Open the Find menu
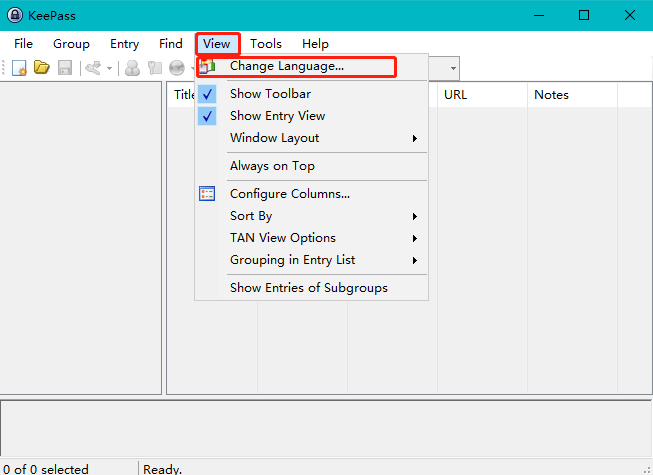Screen dimensions: 653x475 coord(171,44)
